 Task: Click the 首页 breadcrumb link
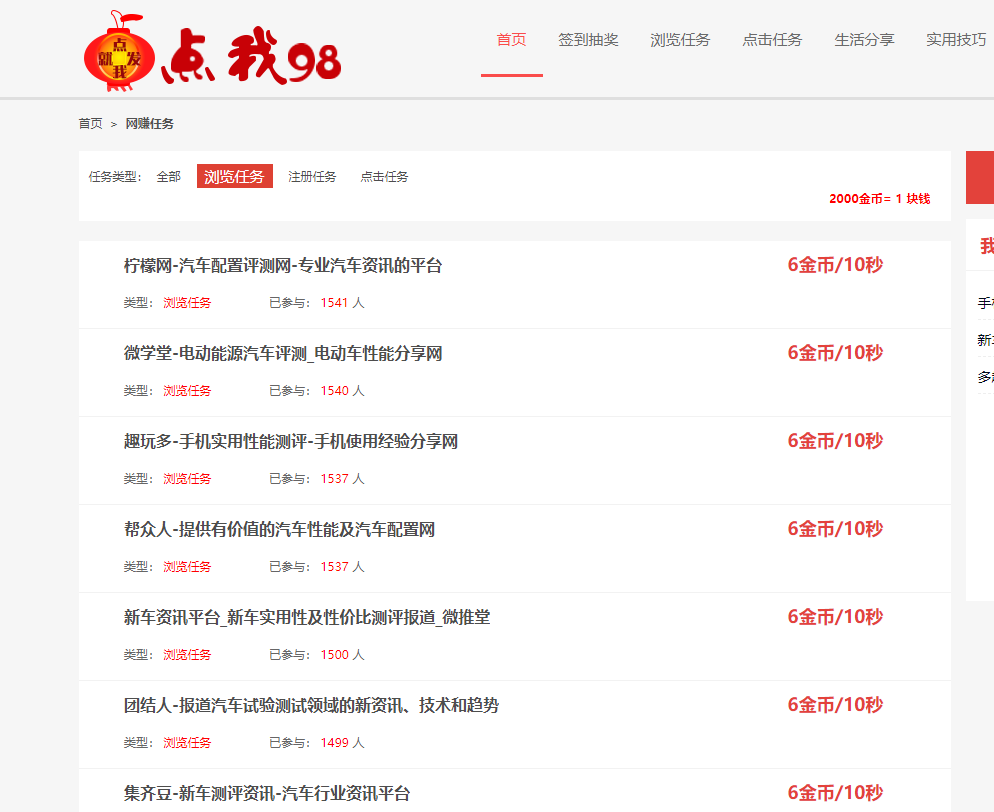tap(91, 124)
